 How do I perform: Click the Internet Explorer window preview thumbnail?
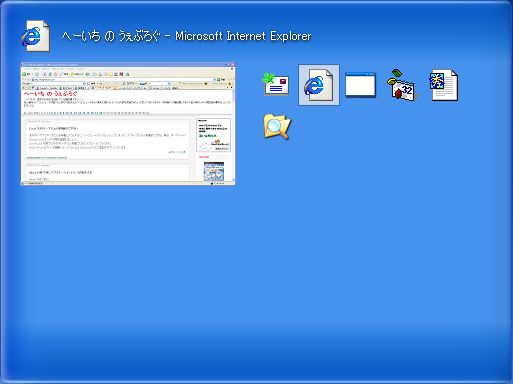pos(128,124)
